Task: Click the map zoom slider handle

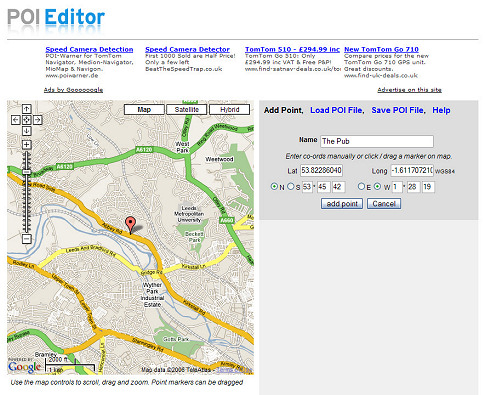Action: [x=27, y=172]
